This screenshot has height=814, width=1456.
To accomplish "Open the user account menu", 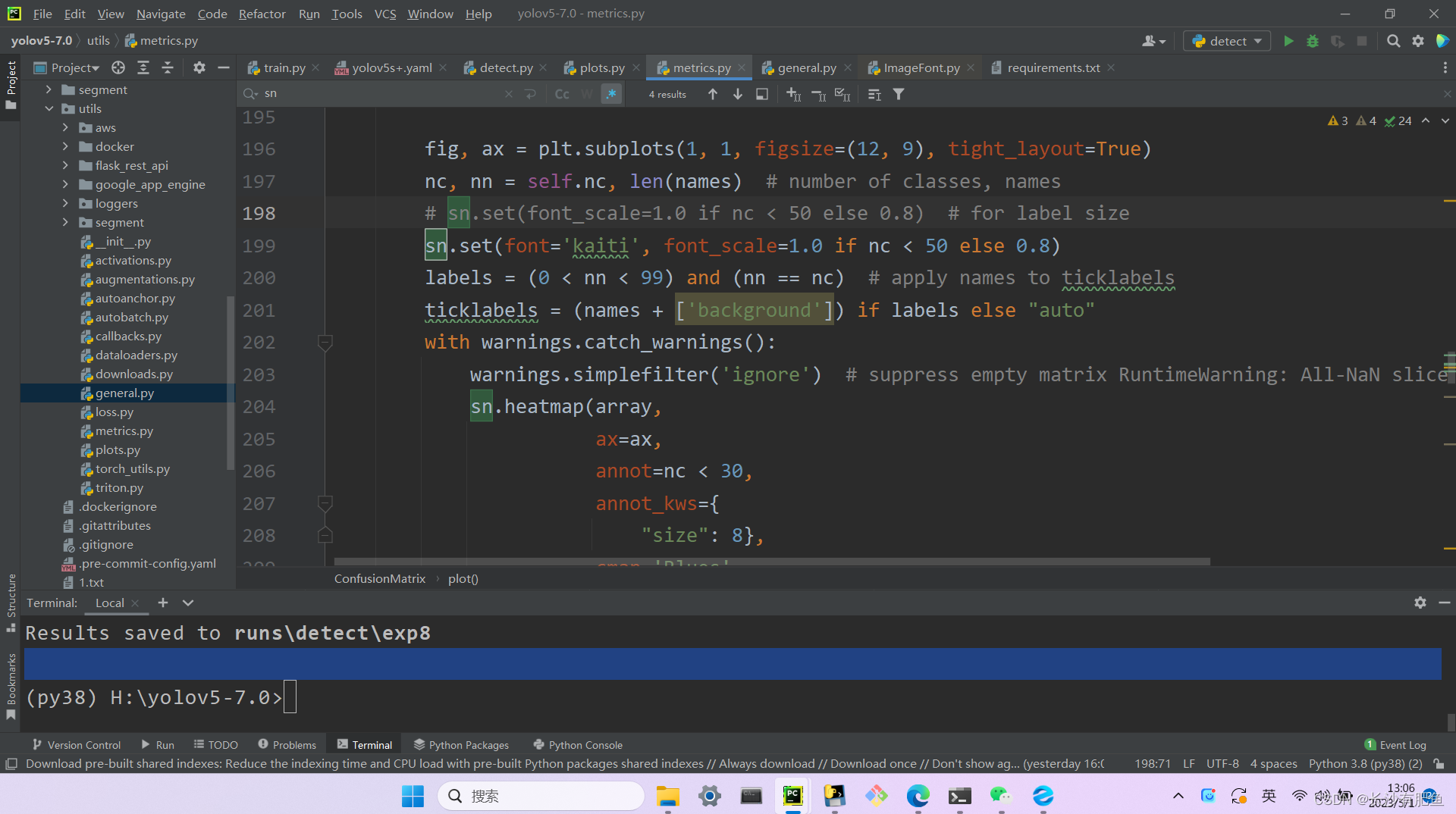I will pos(1153,41).
